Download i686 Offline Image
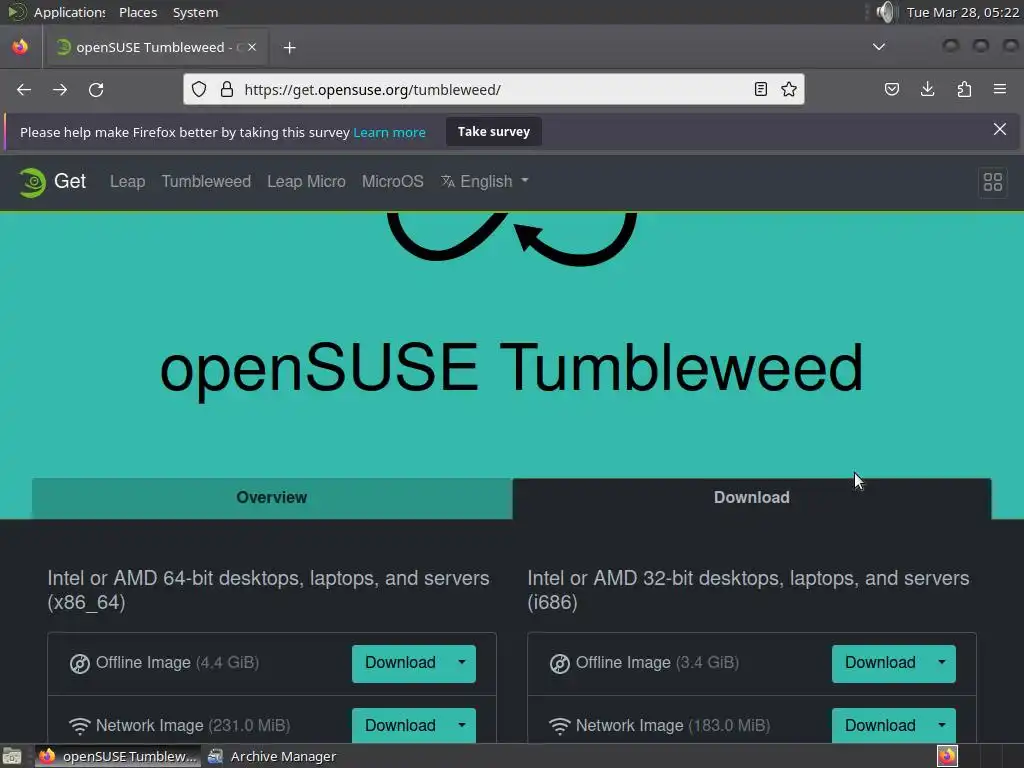Image resolution: width=1024 pixels, height=768 pixels. 880,664
